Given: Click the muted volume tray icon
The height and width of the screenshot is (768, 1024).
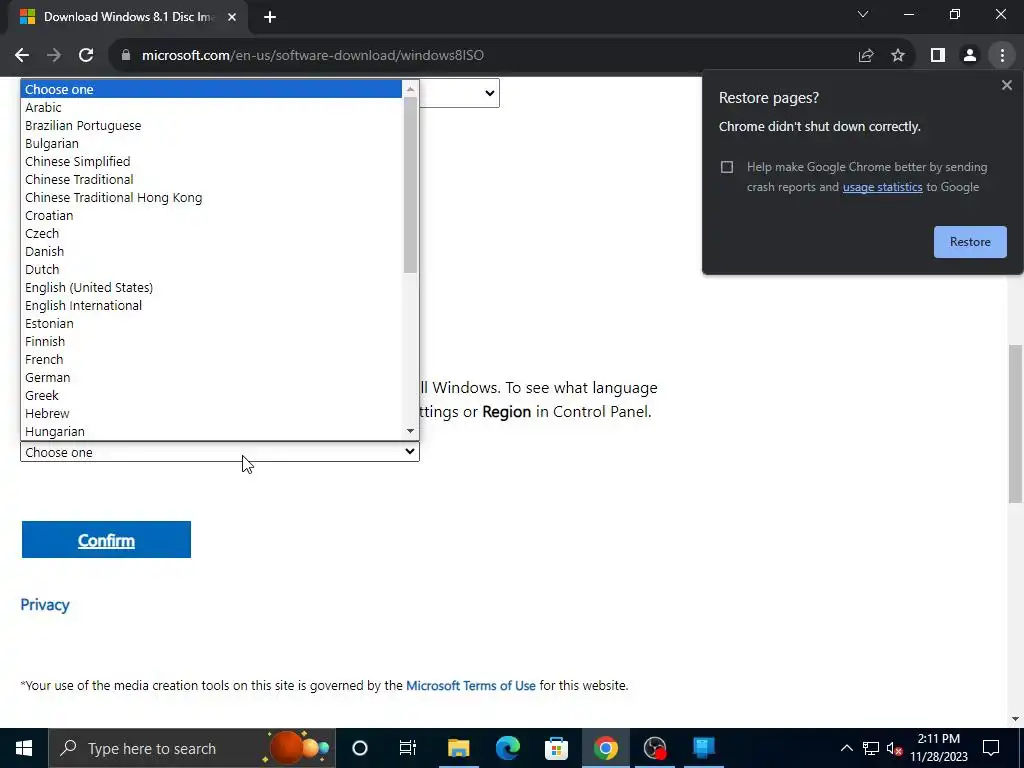Looking at the screenshot, I should [895, 748].
